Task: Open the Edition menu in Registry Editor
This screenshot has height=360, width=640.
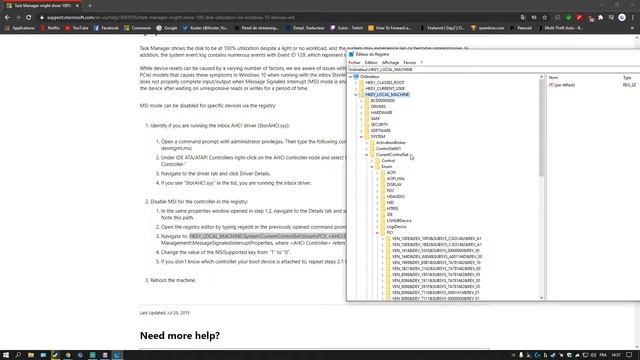Action: coord(371,62)
